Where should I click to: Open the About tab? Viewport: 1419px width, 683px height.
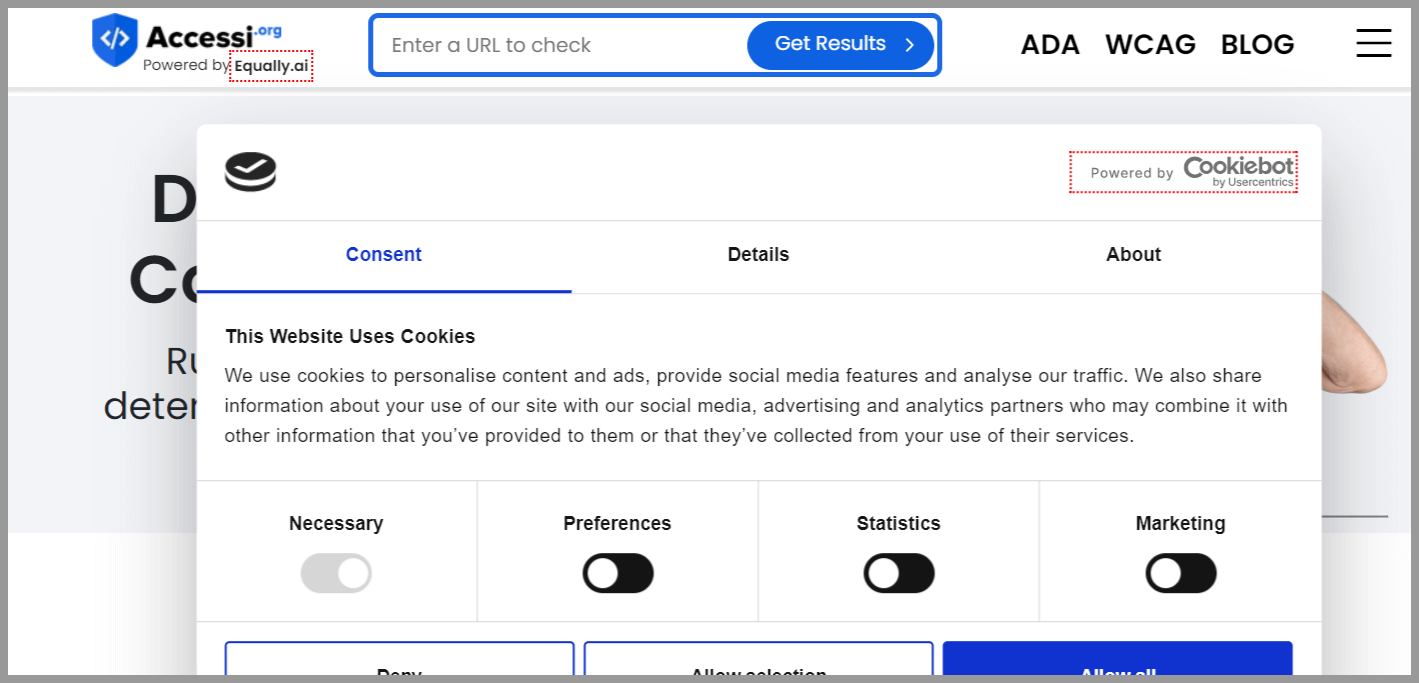click(x=1134, y=255)
